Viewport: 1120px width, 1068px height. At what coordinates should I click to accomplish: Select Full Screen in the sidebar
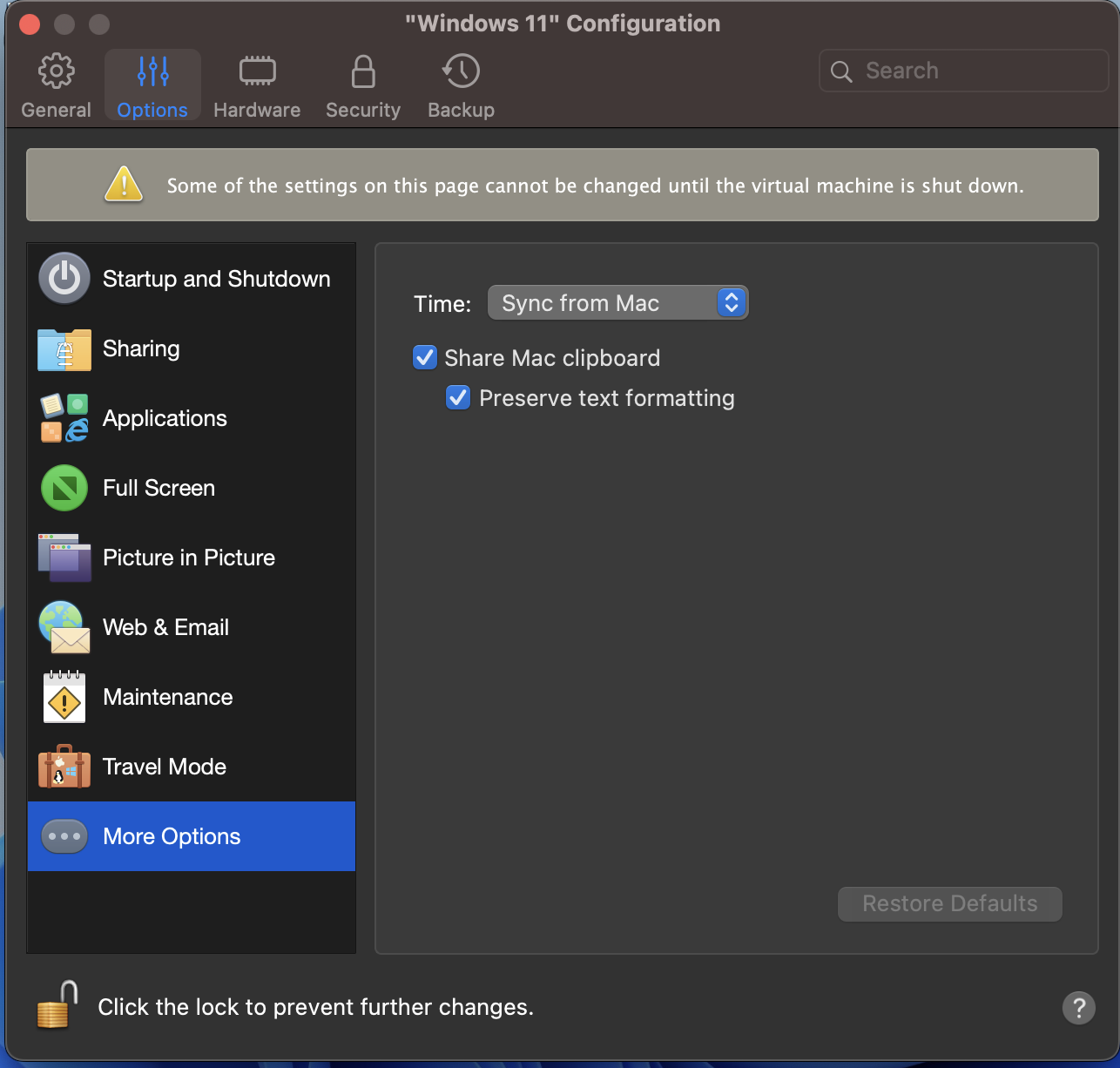pos(192,488)
